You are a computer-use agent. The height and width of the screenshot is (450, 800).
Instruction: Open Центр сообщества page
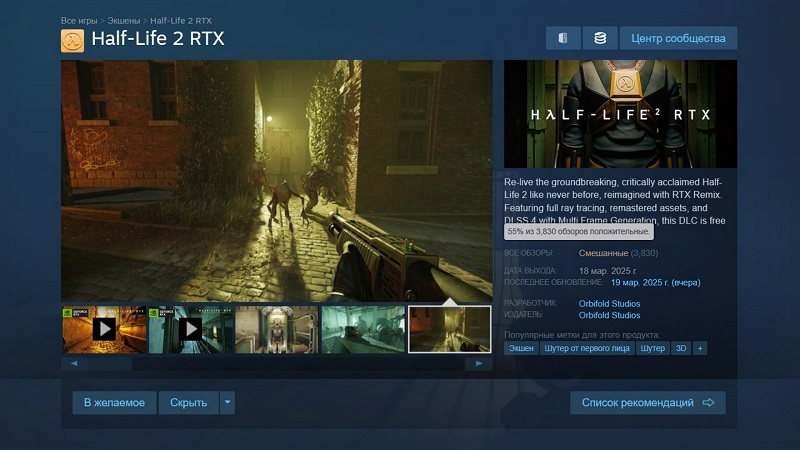click(678, 38)
